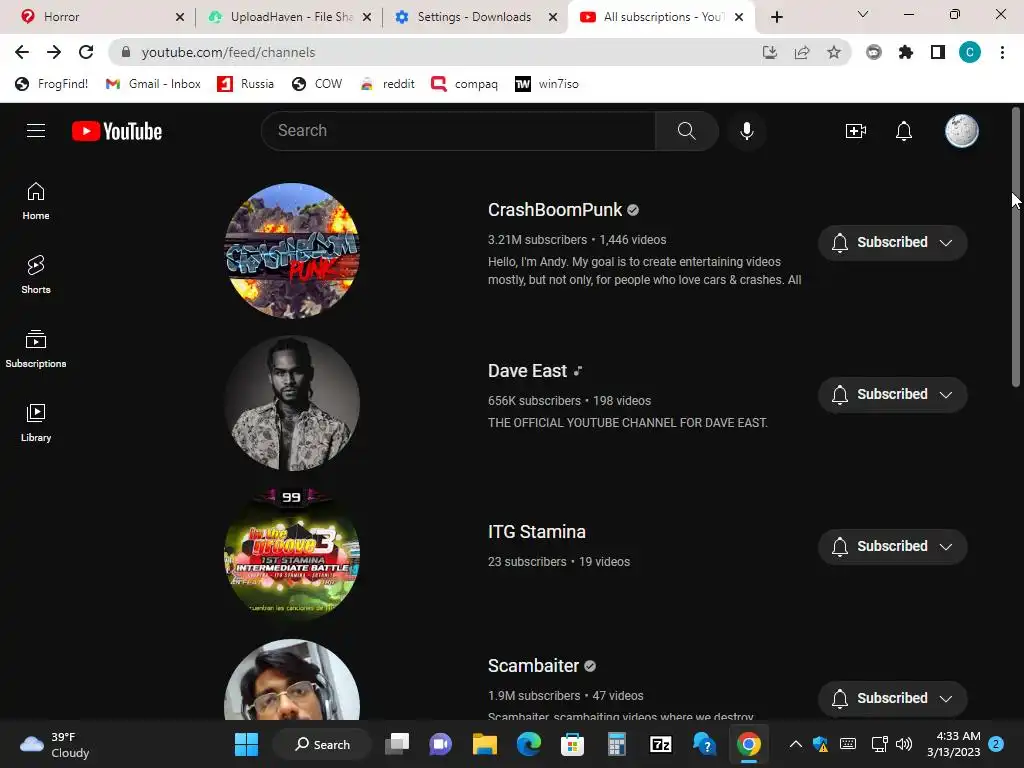
Task: Switch to Settings - Downloads tab
Action: pos(473,17)
